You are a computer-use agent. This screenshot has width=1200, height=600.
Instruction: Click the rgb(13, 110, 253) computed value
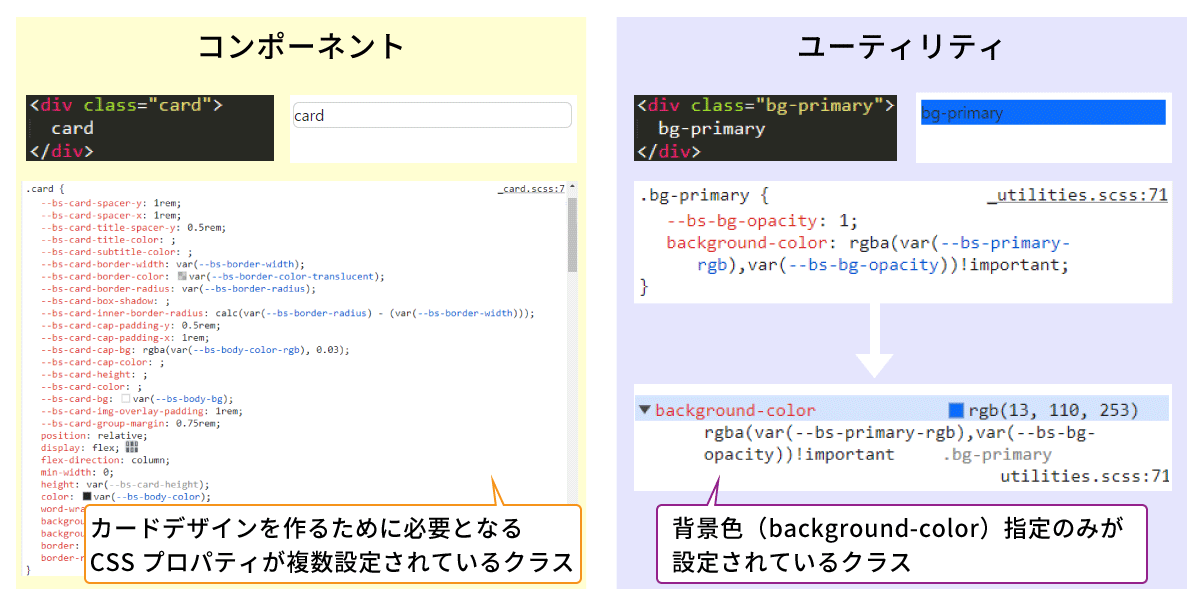(x=1053, y=410)
